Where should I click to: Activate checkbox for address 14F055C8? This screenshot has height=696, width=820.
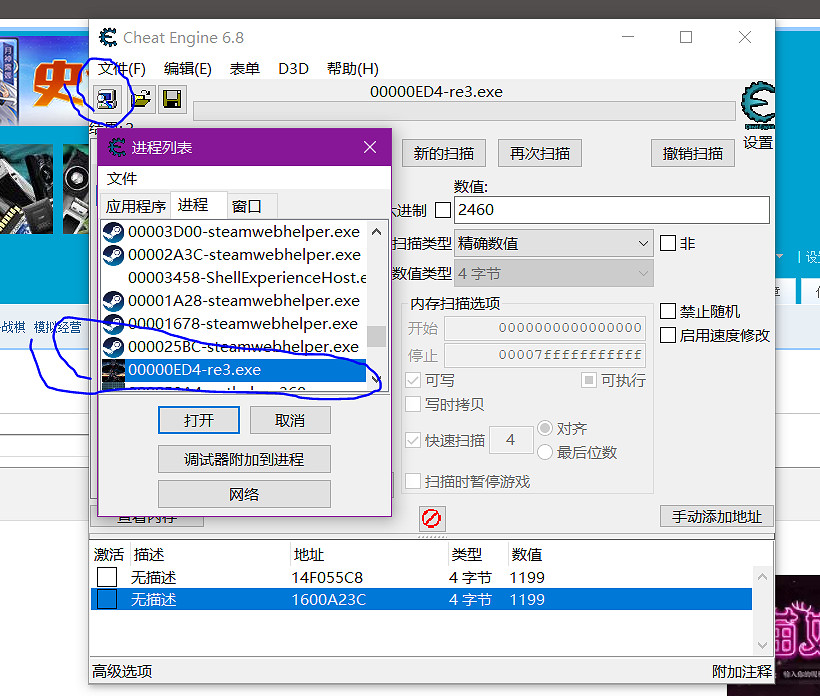coord(107,577)
